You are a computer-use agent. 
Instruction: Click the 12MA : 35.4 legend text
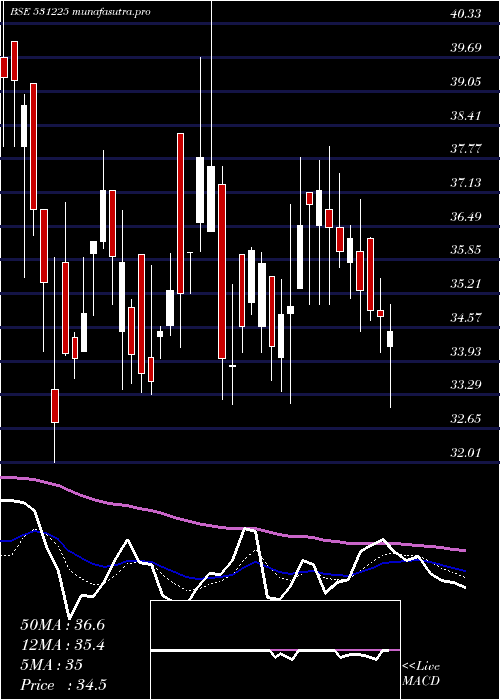63,645
